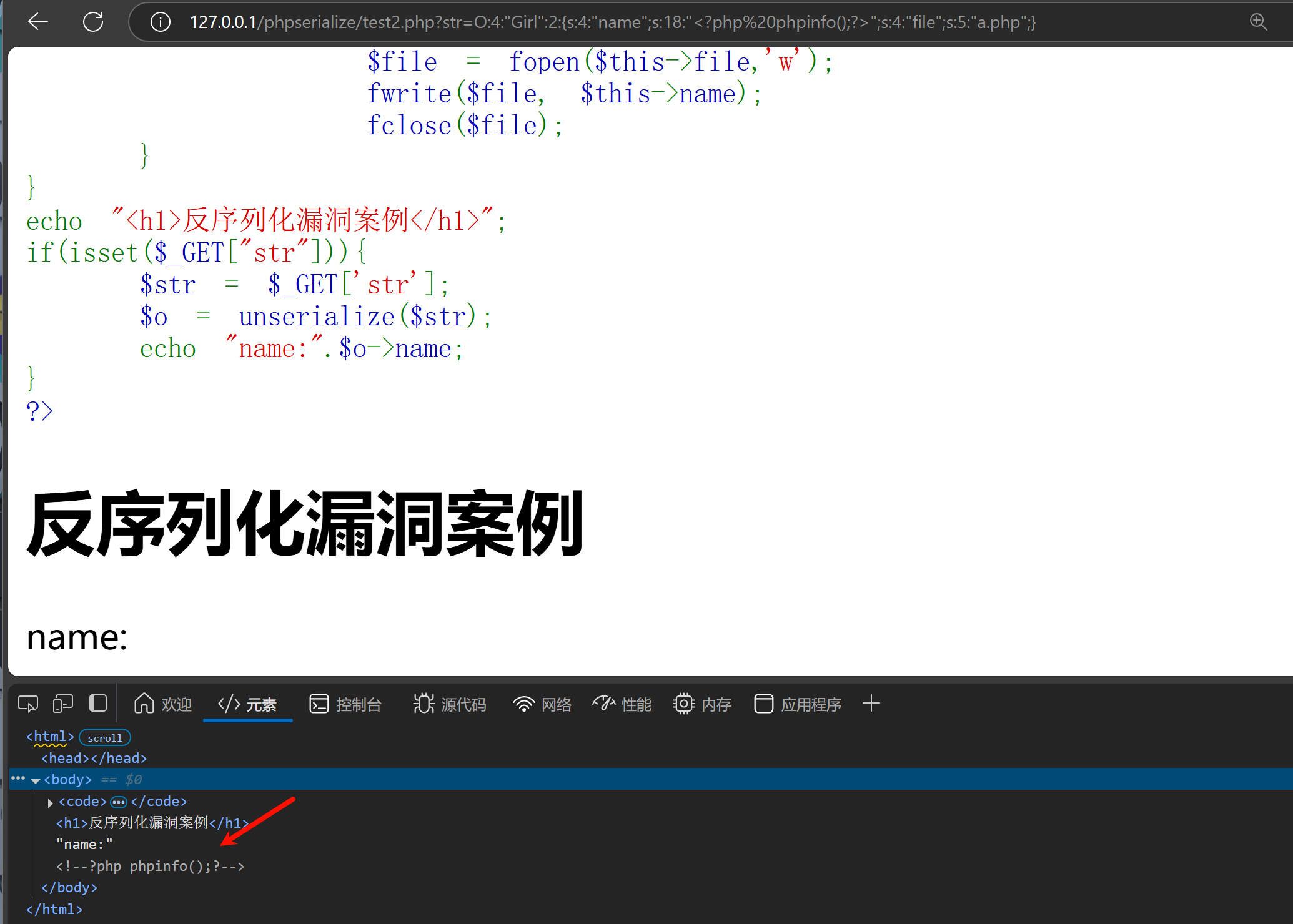Click the fopen($this->file,'w') line
The image size is (1293, 924).
(x=600, y=62)
